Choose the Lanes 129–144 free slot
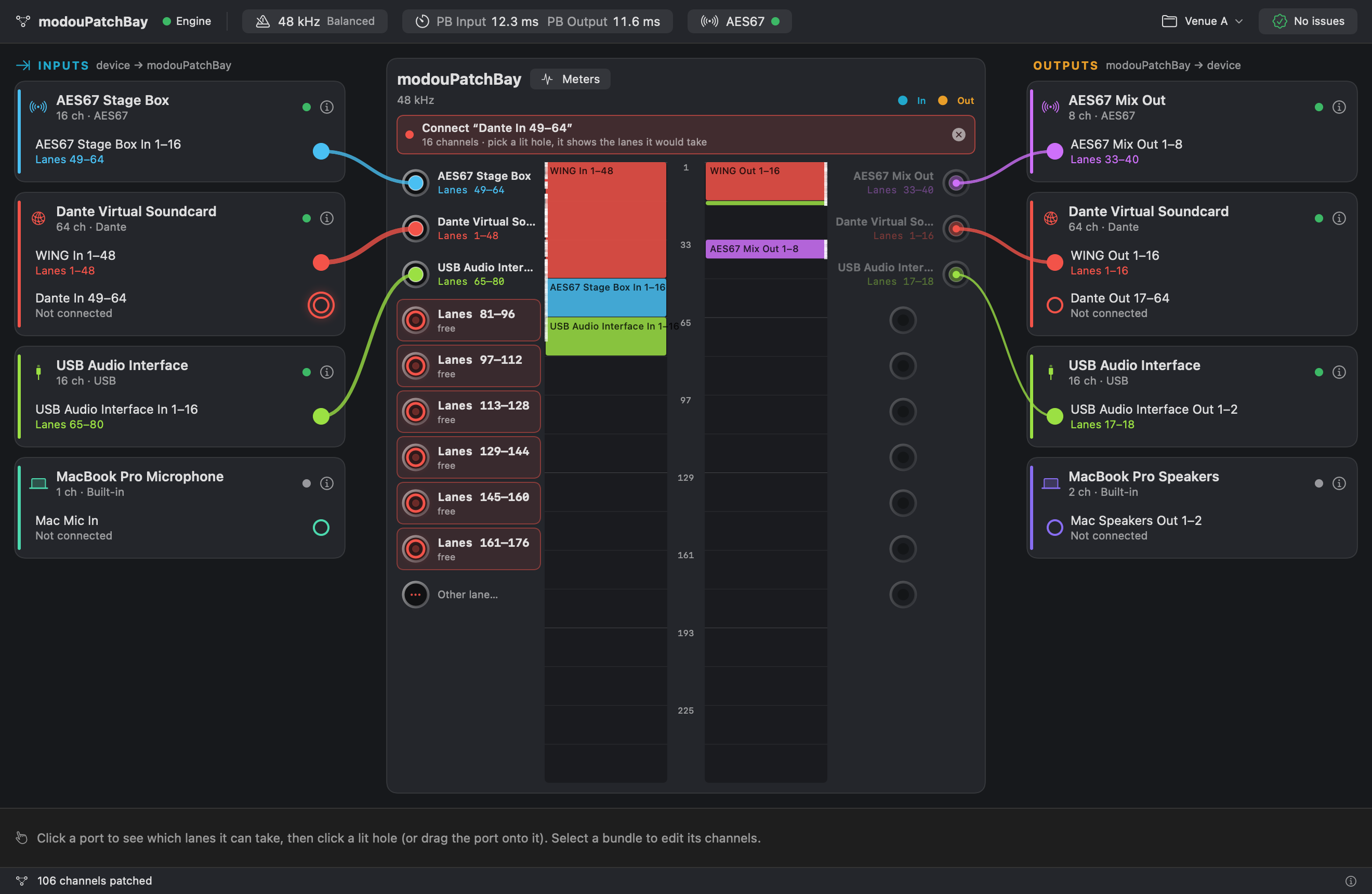The image size is (1372, 894). point(469,457)
